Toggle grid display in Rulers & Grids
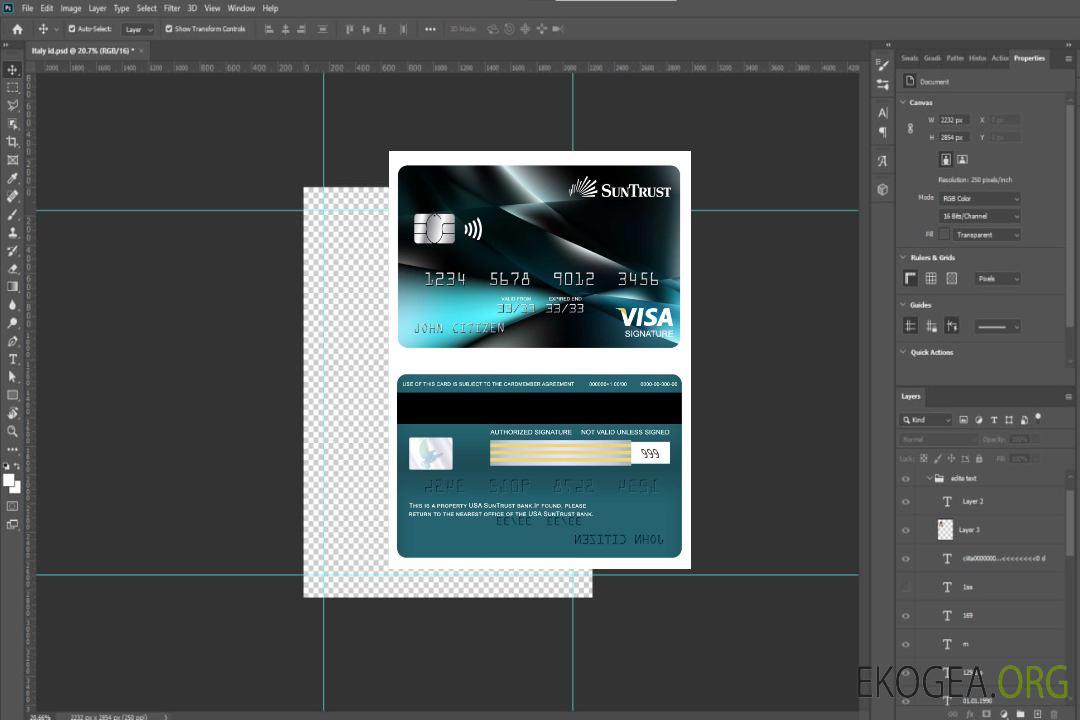This screenshot has width=1080, height=720. click(x=931, y=278)
